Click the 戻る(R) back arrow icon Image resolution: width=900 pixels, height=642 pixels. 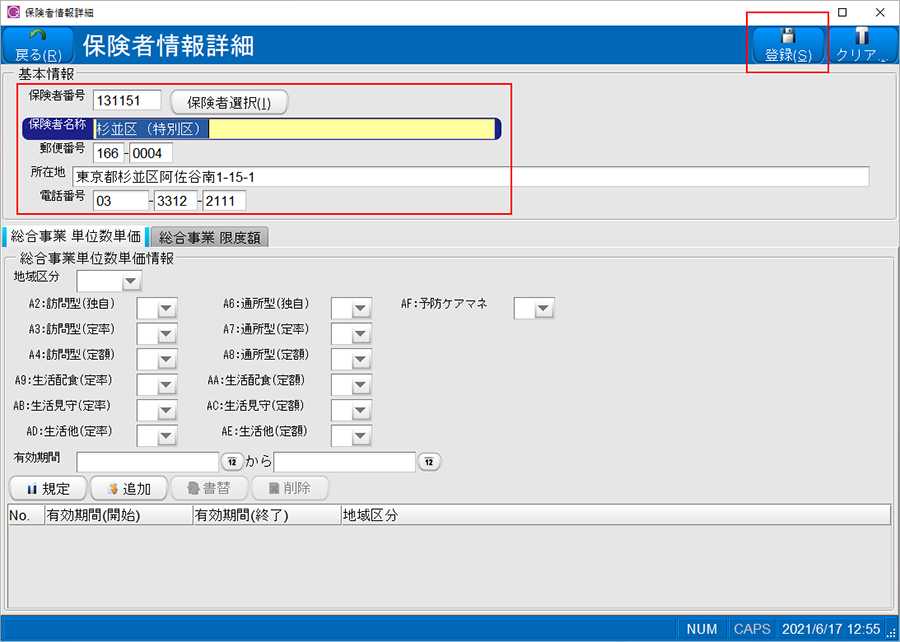tap(38, 36)
